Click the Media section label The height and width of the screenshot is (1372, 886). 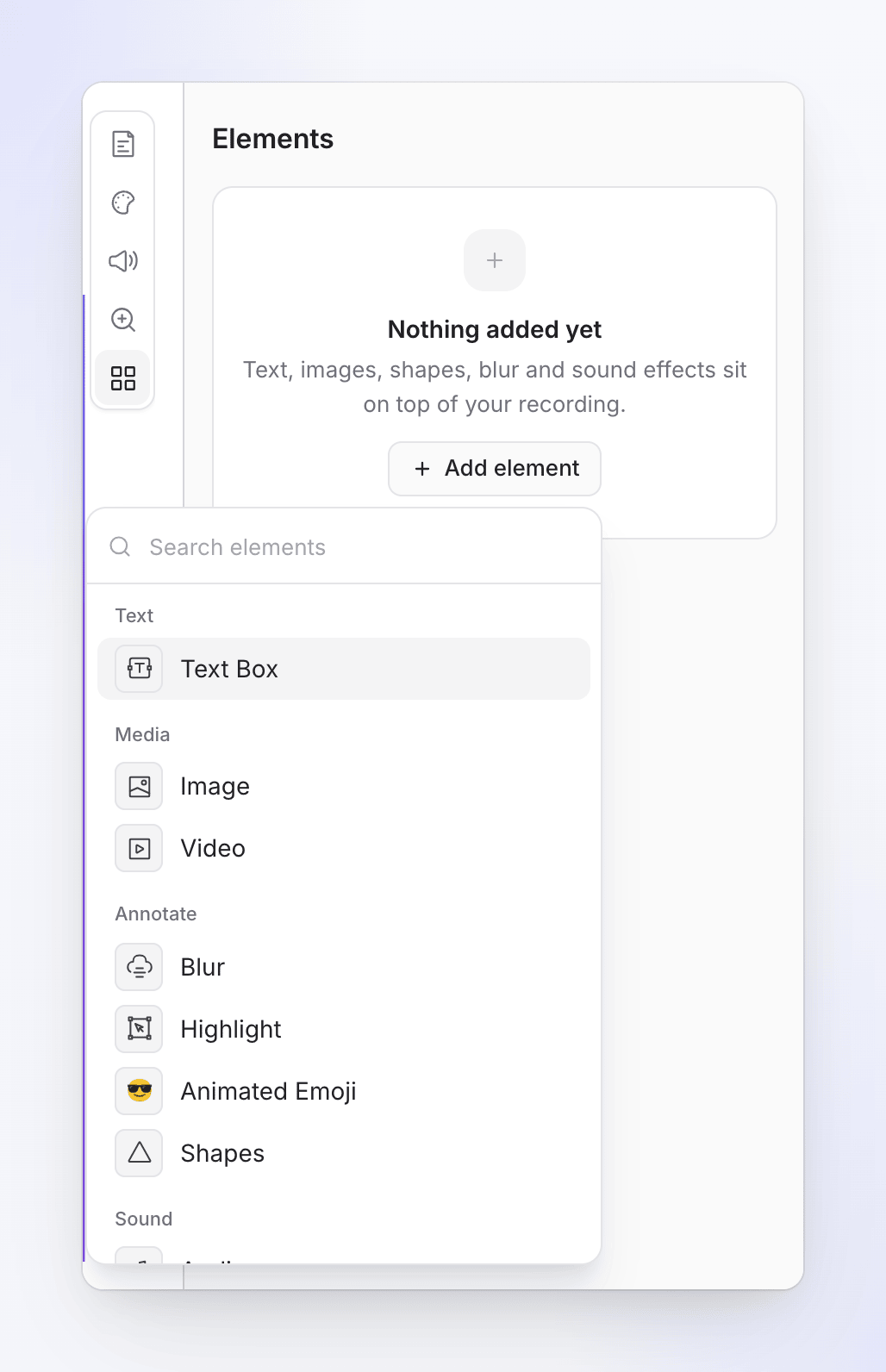pos(142,734)
